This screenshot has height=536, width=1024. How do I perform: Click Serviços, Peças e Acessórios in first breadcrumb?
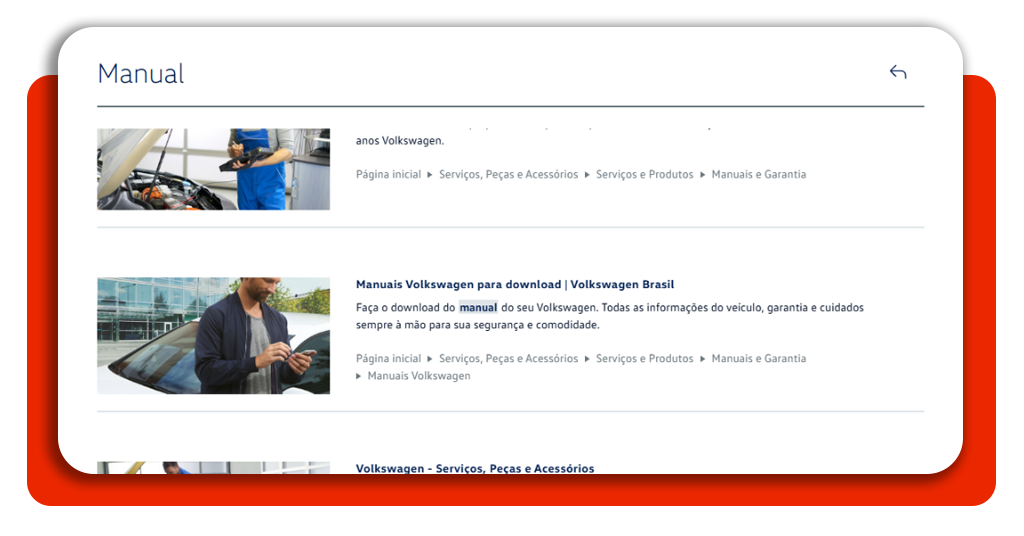tap(508, 174)
